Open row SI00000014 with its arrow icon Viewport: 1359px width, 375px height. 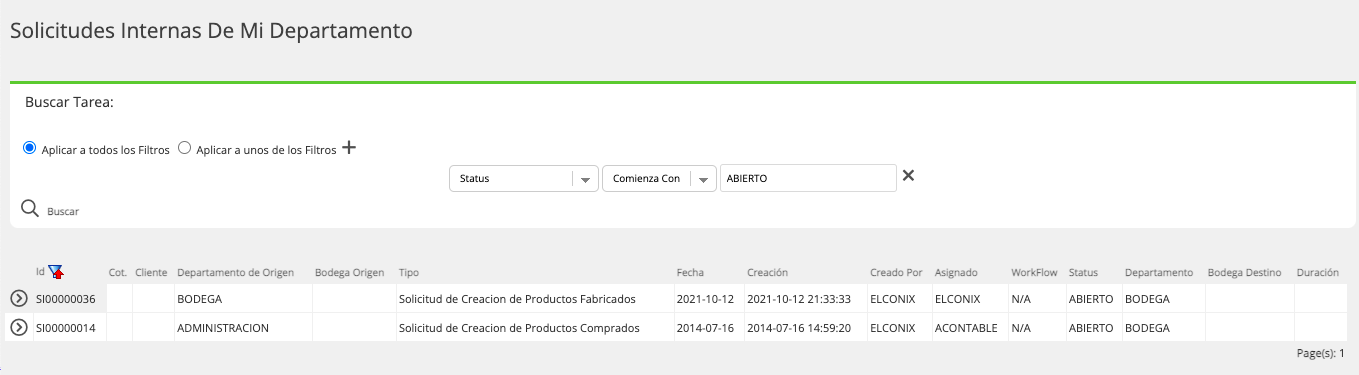18,327
